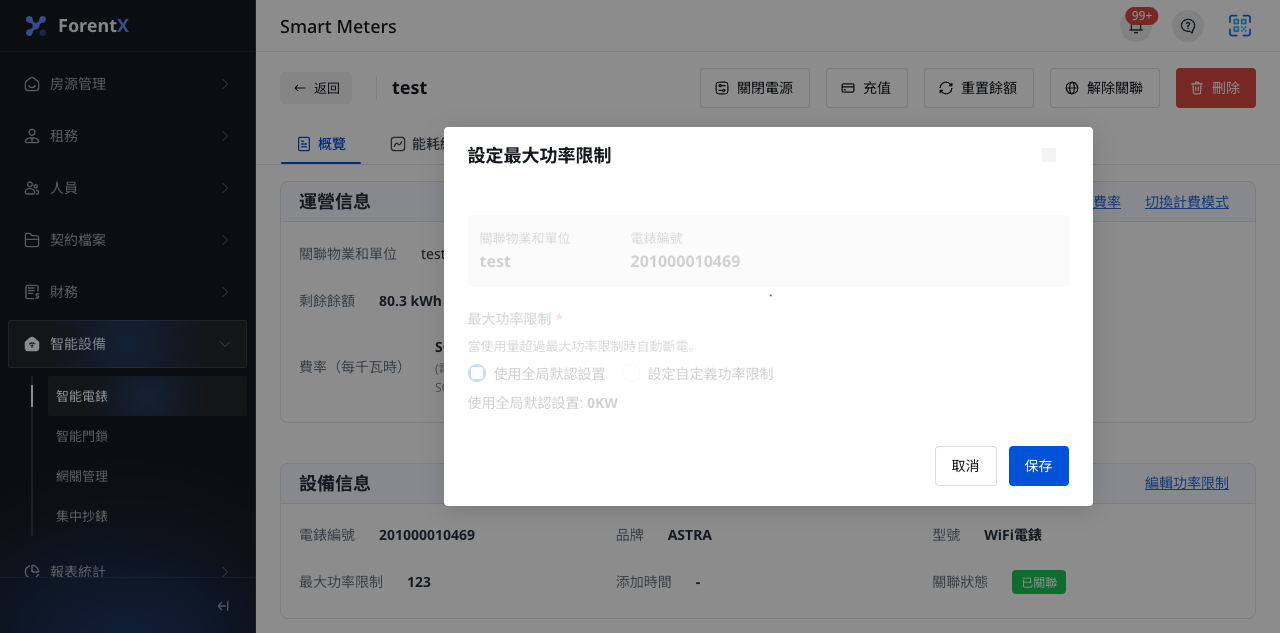Expand the 人員 menu chevron

tap(224, 188)
